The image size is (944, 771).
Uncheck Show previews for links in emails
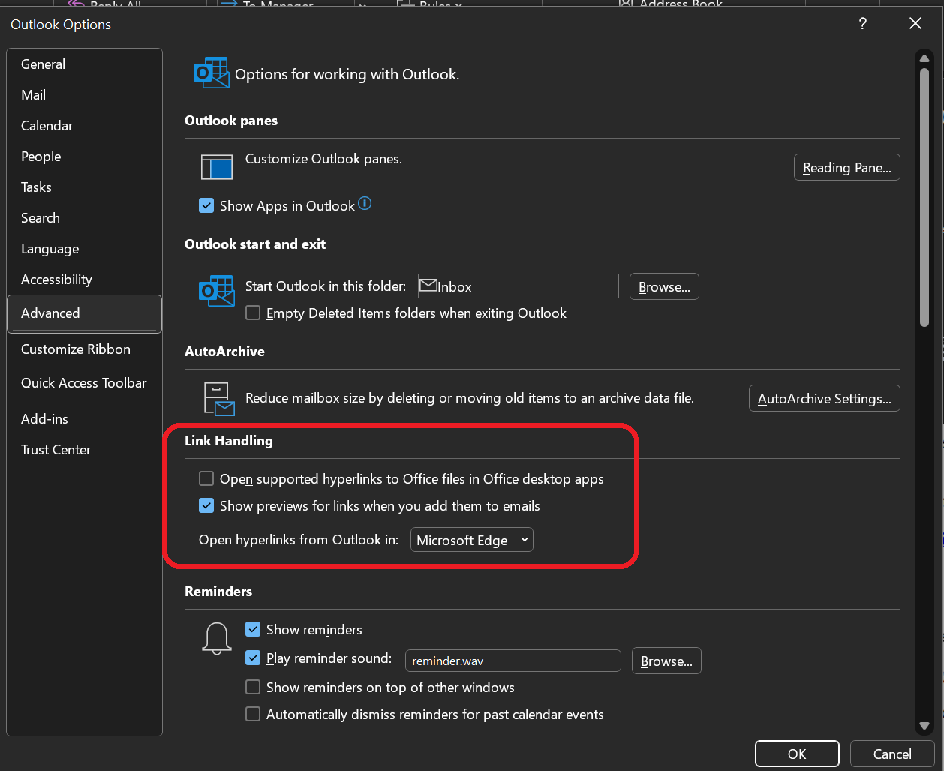pyautogui.click(x=206, y=506)
